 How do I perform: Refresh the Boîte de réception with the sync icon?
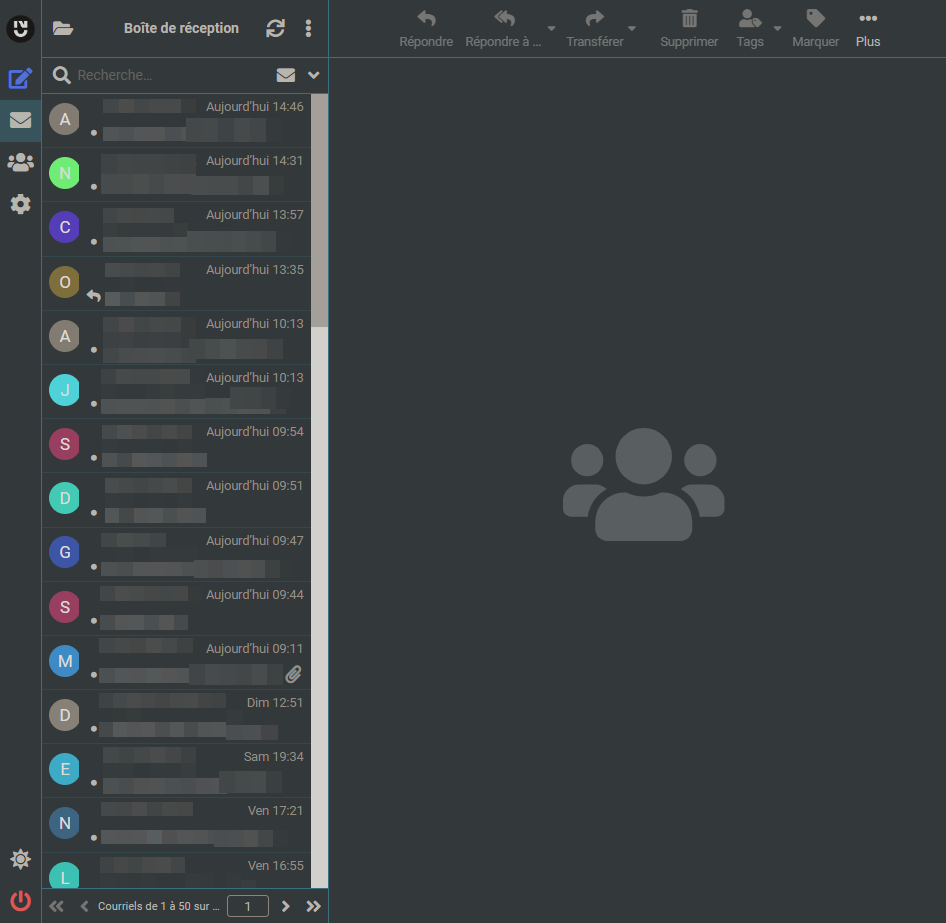coord(275,28)
